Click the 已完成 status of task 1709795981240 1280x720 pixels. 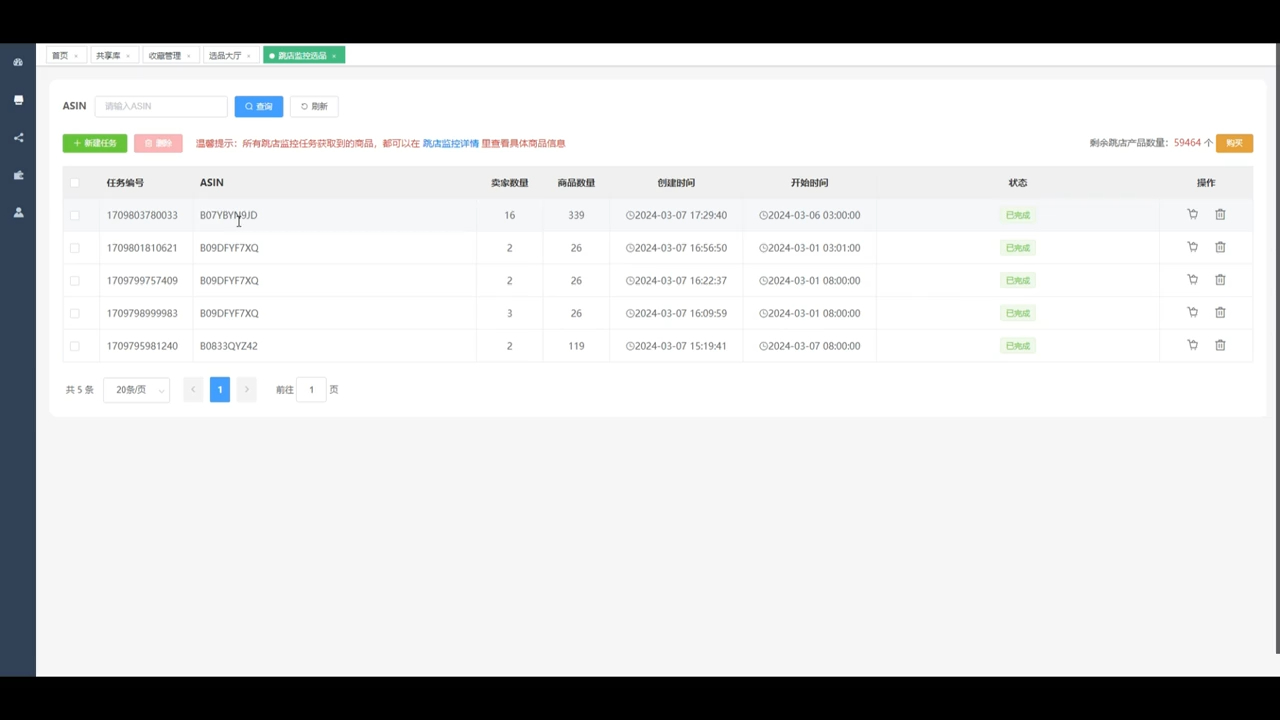[1018, 346]
